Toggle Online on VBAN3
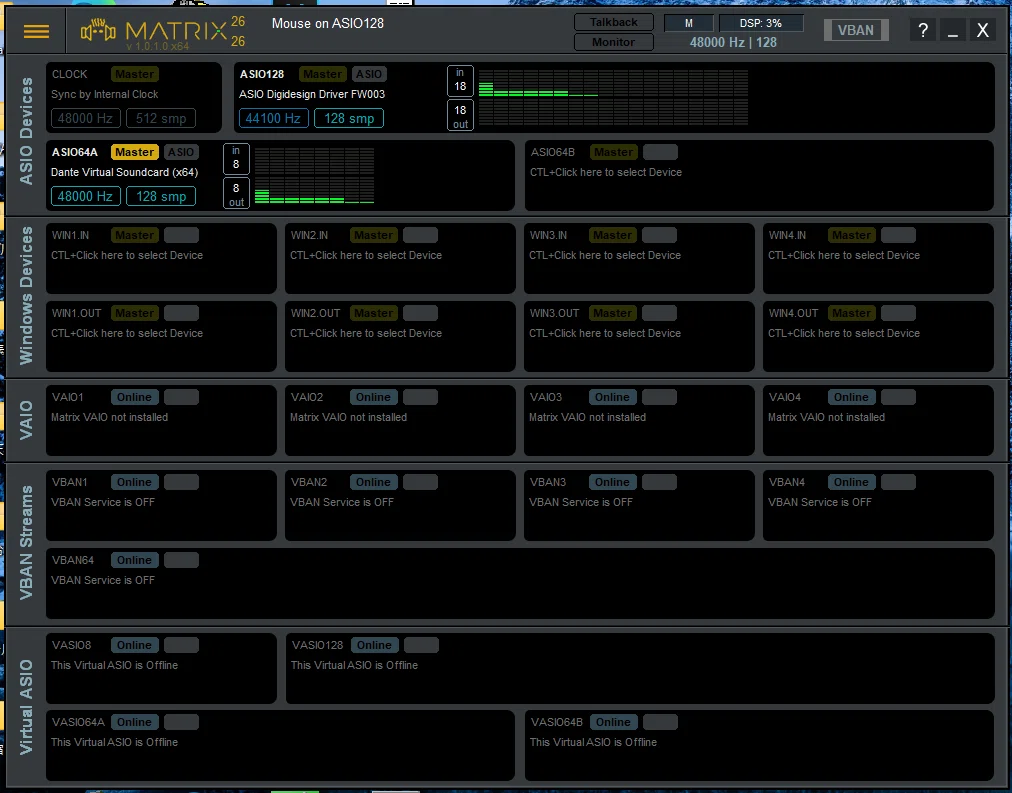The width and height of the screenshot is (1012, 793). [612, 483]
